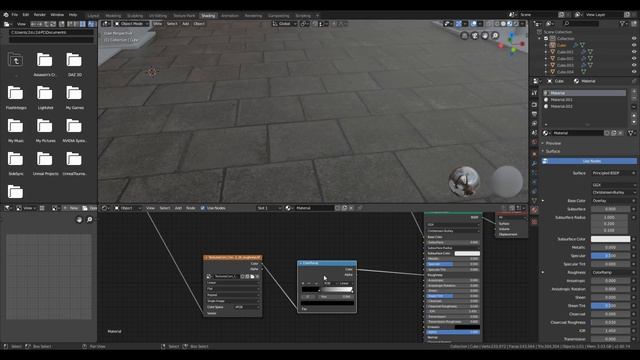This screenshot has width=640, height=360.
Task: Open the DAZ 3D folder
Action: (x=74, y=64)
